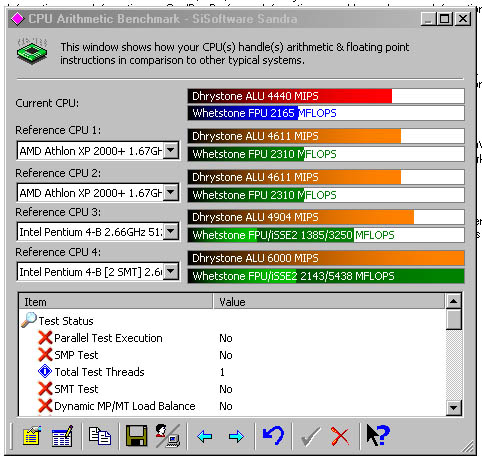
Task: Click the Dhrystone ALU 4904 MIPS bar
Action: click(x=326, y=217)
